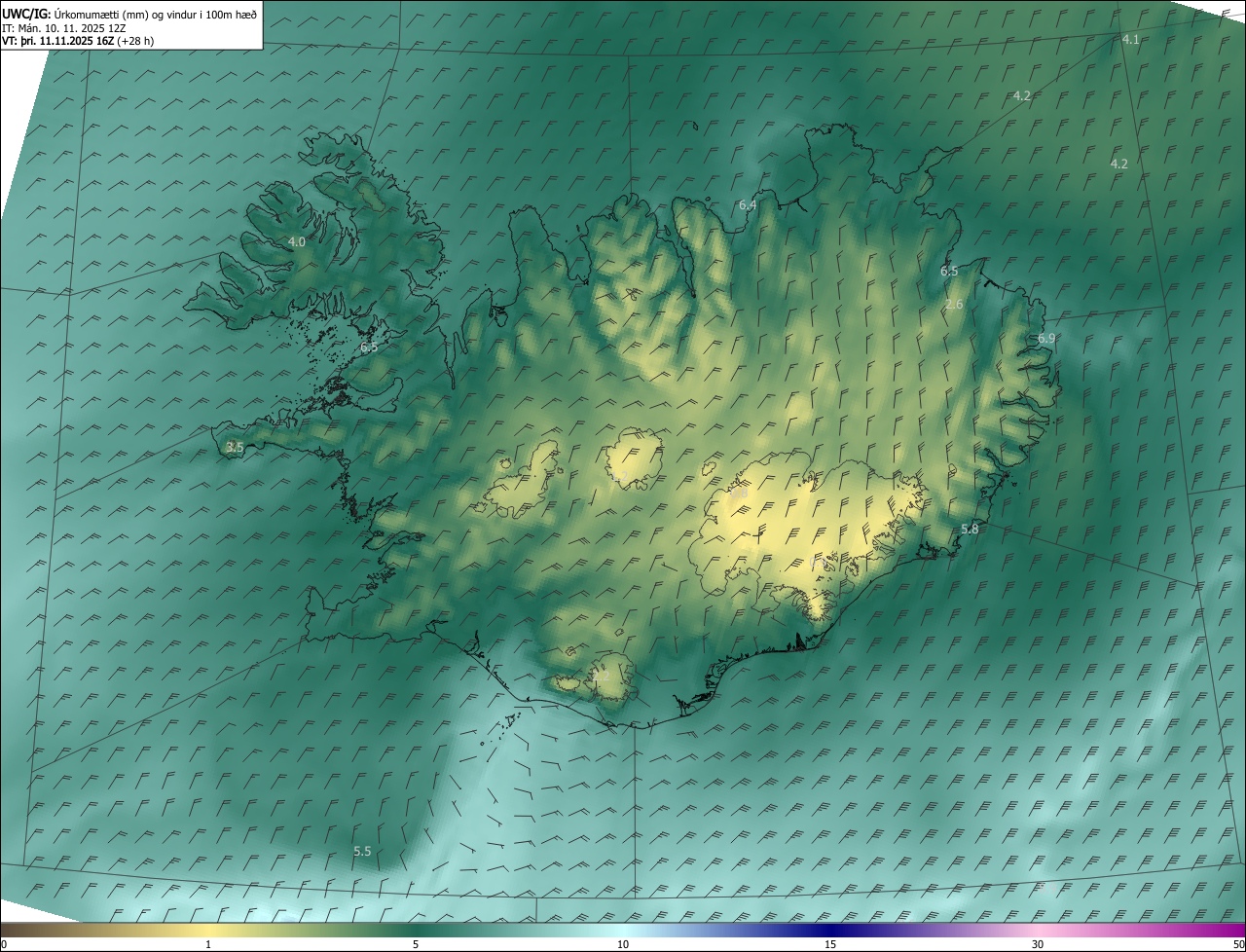The height and width of the screenshot is (952, 1246).
Task: Click the title 'UWC/IG: Úrkomumætti (mm) og vindur í 100m hæð'
Action: [129, 14]
